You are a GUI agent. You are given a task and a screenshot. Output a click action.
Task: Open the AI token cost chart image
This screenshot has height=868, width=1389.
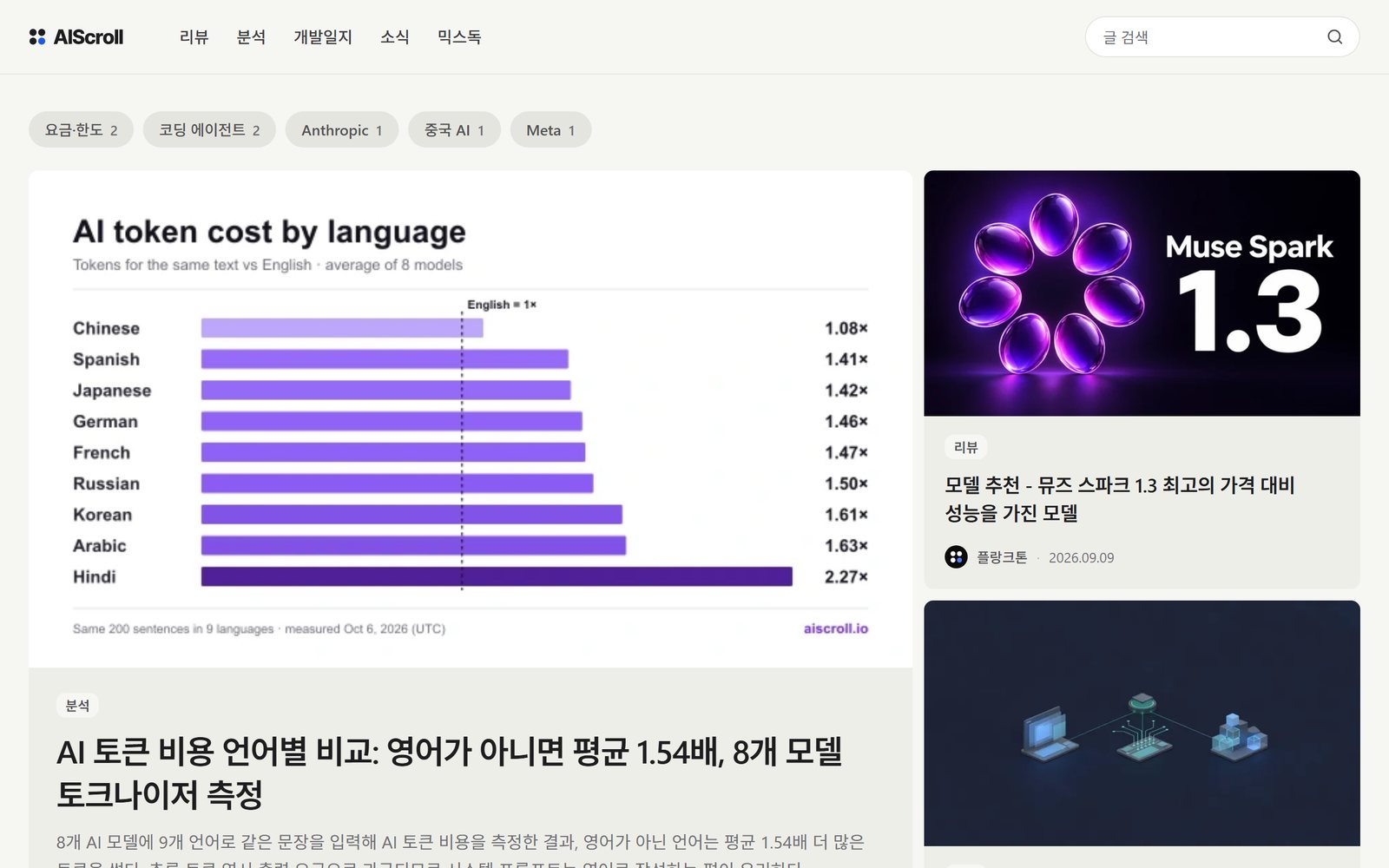pyautogui.click(x=471, y=419)
